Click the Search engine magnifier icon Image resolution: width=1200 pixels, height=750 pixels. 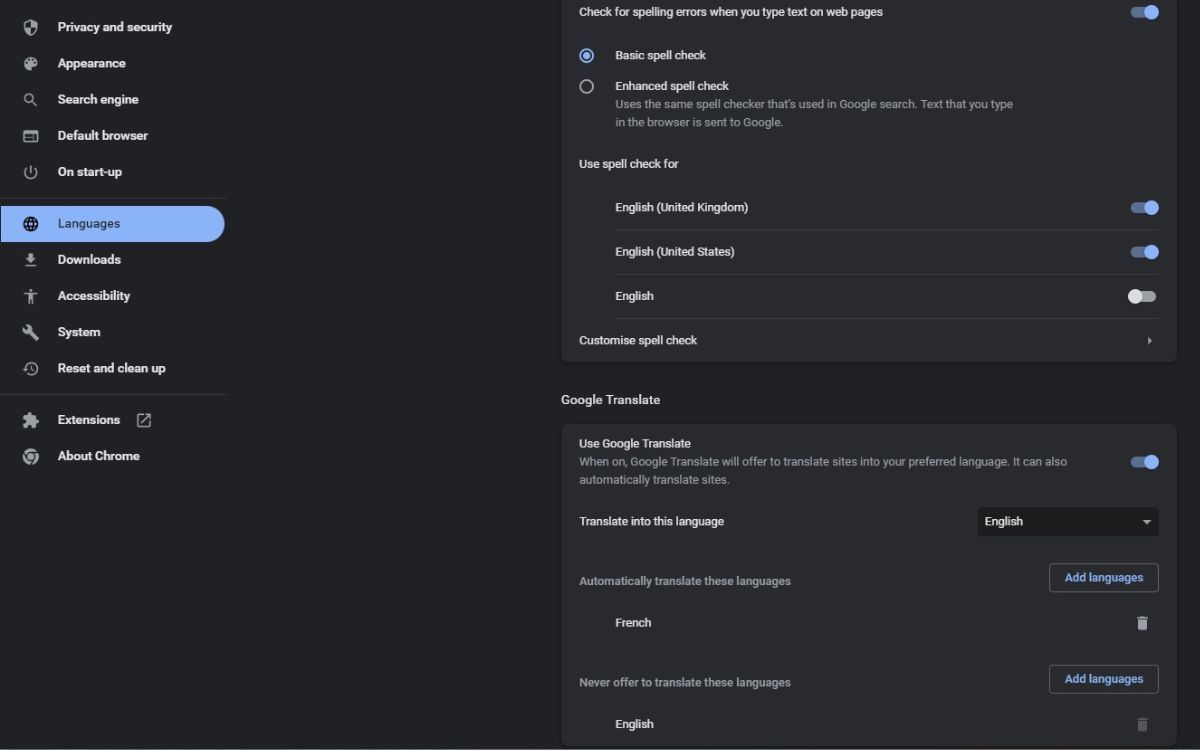click(31, 99)
